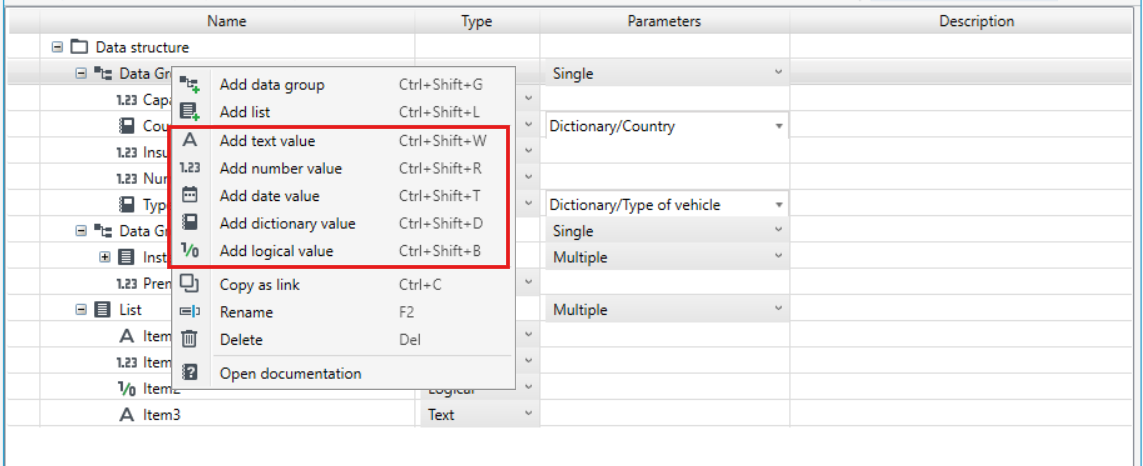
Task: Select Open documentation menu entry
Action: click(343, 373)
